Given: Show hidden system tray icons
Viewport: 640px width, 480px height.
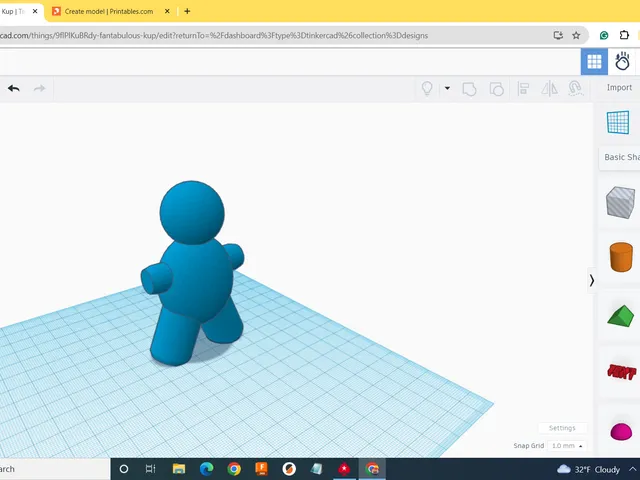Looking at the screenshot, I should coord(633,469).
